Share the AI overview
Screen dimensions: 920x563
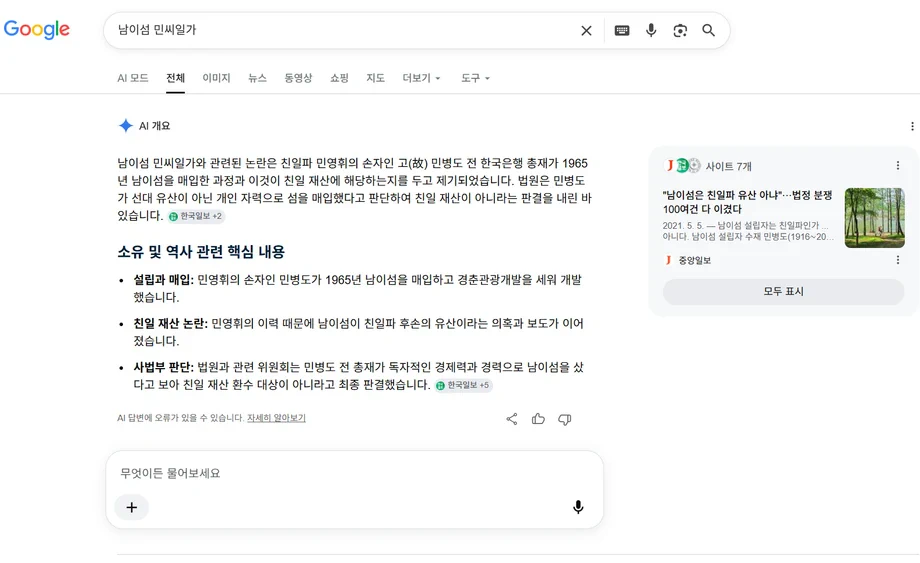point(512,419)
